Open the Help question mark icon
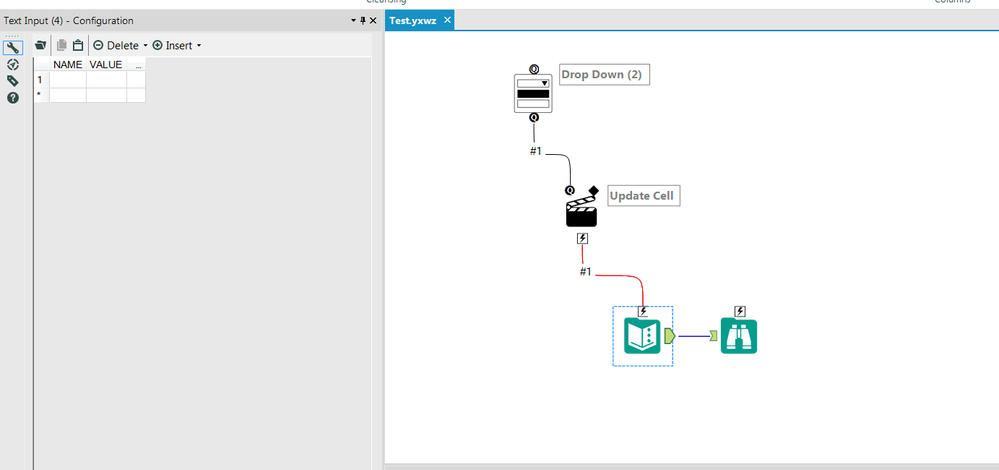This screenshot has height=470, width=999. (x=13, y=97)
